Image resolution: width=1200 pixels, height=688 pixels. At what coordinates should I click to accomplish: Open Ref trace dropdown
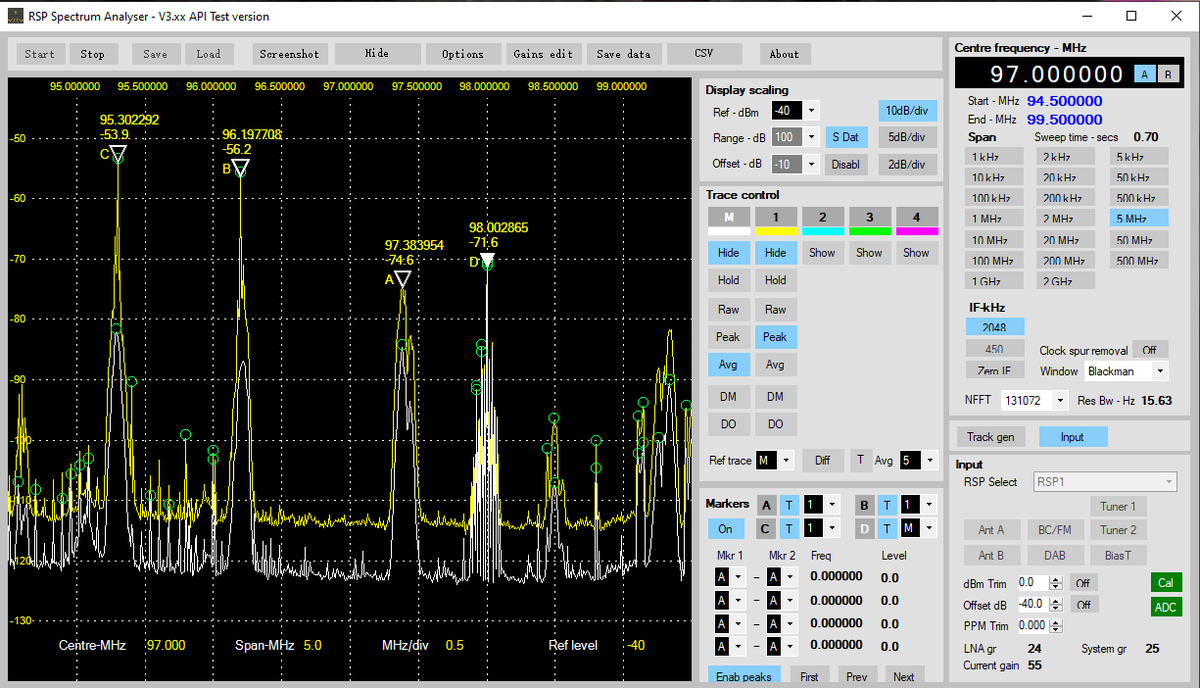coord(786,460)
